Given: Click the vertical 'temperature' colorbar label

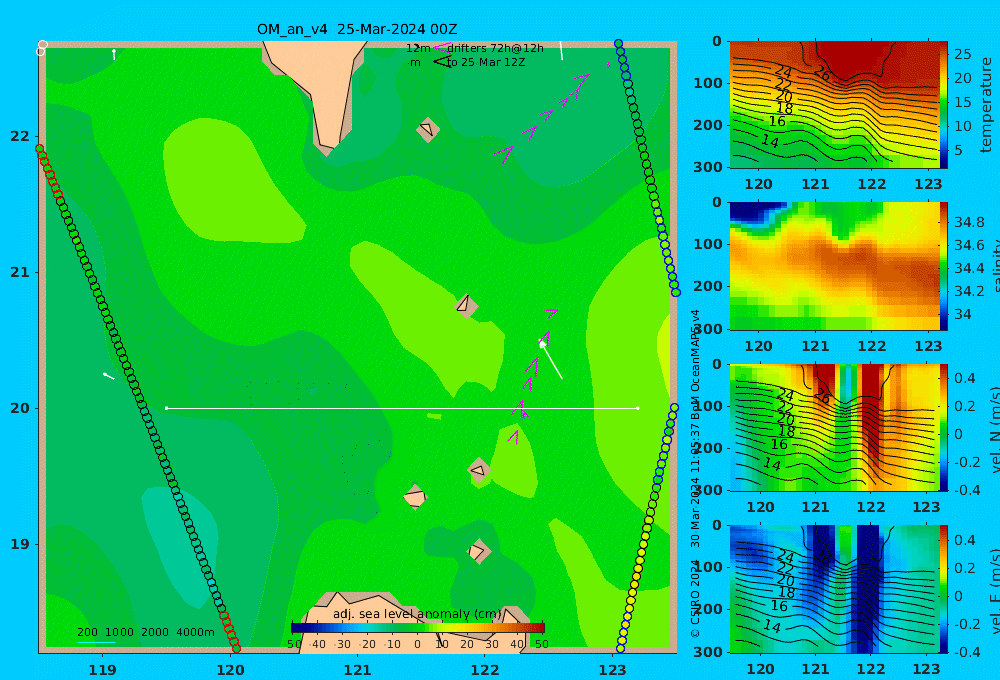Looking at the screenshot, I should [x=986, y=105].
